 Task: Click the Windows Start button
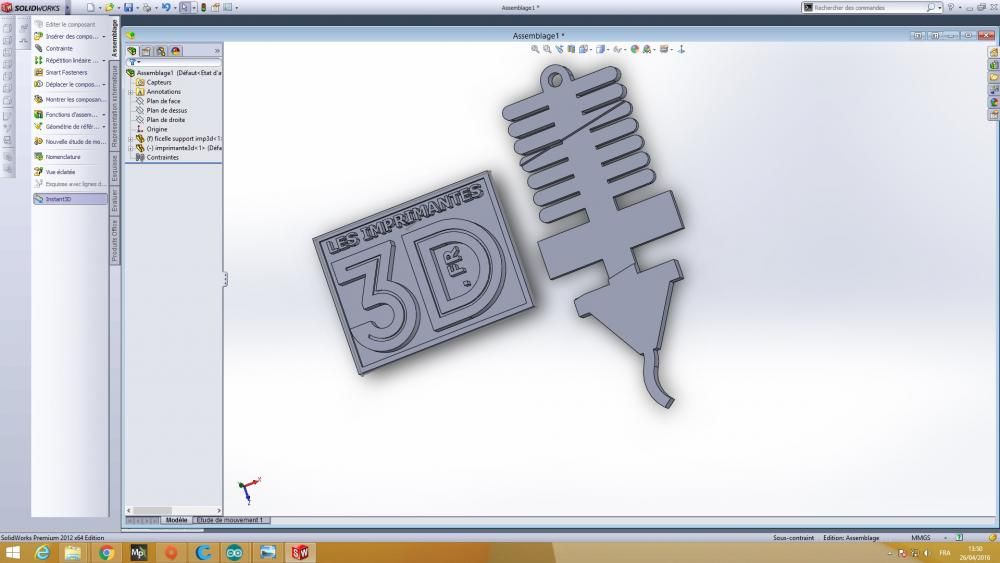click(13, 552)
